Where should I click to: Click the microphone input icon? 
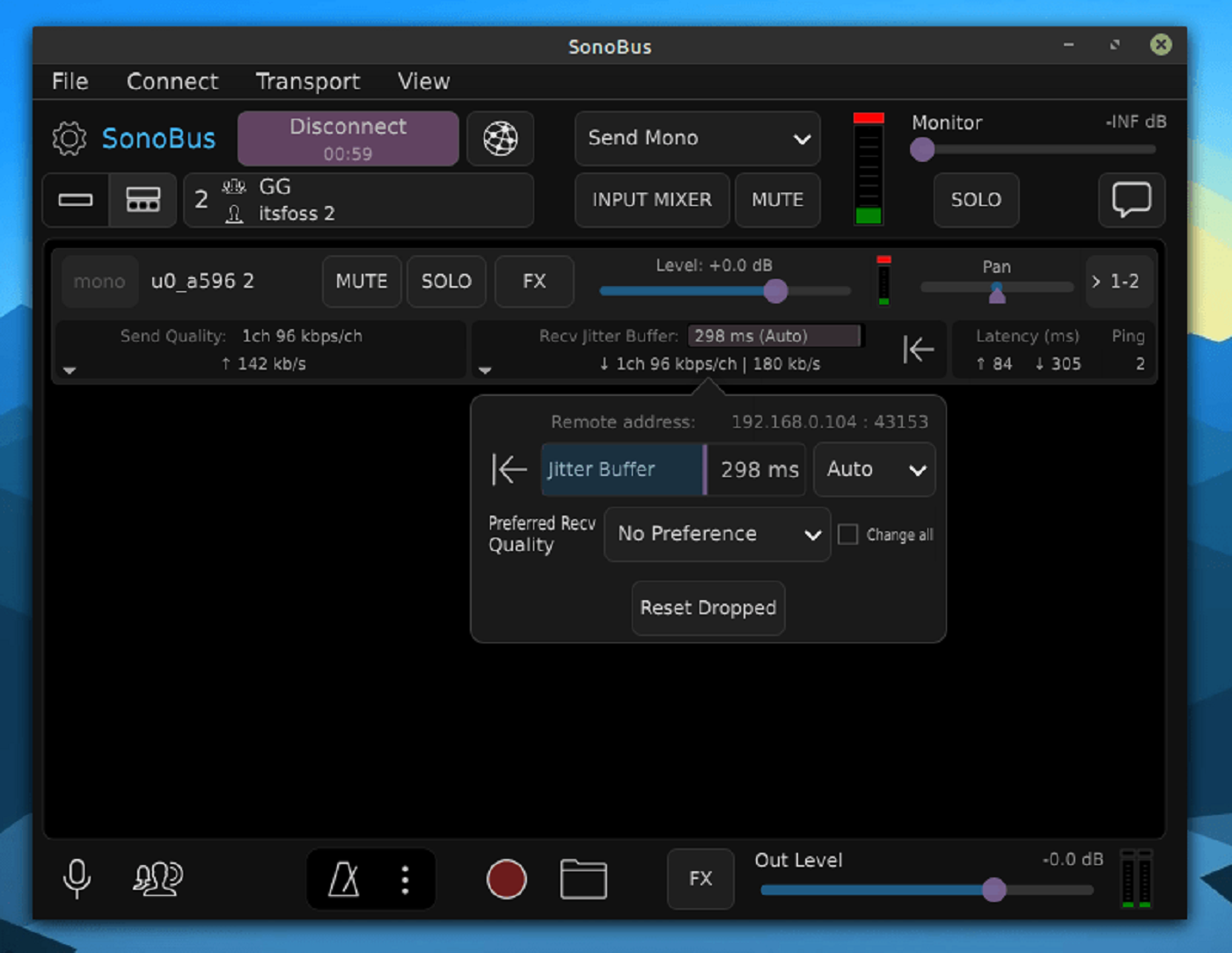pos(77,878)
